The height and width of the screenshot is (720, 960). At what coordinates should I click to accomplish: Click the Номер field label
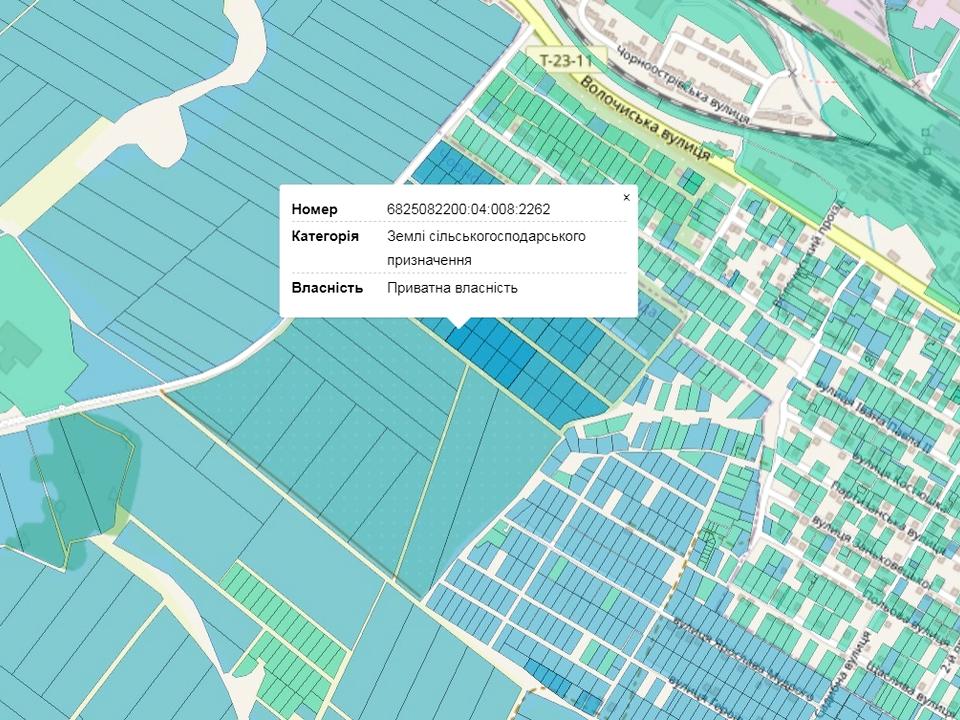[x=314, y=209]
